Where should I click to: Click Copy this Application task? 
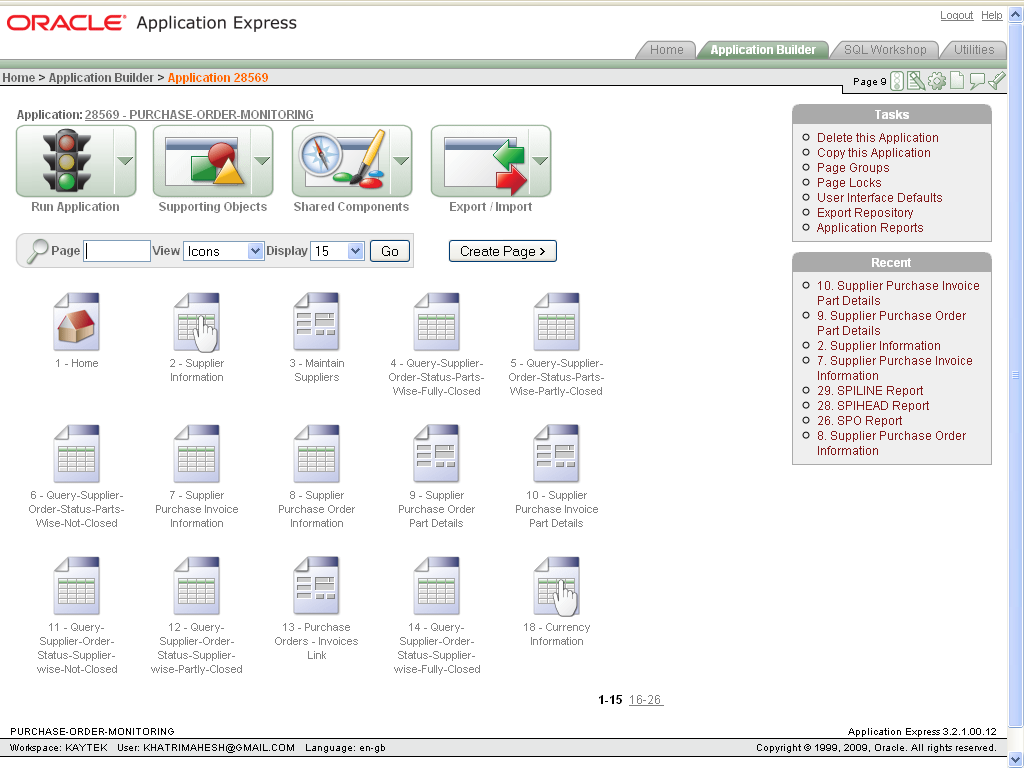point(873,152)
